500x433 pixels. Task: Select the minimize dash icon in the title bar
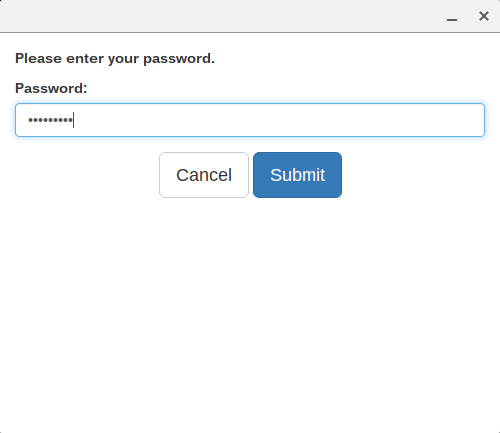452,20
